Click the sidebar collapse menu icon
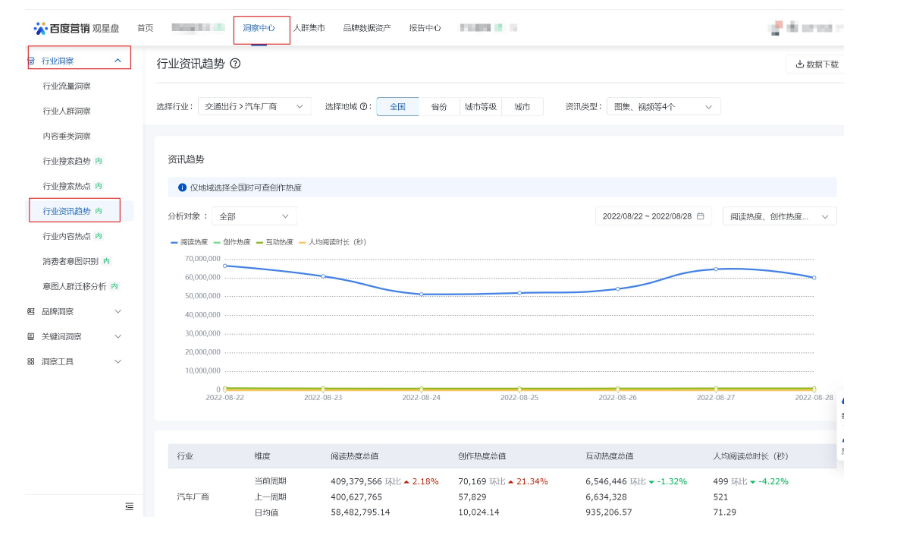 [x=129, y=506]
